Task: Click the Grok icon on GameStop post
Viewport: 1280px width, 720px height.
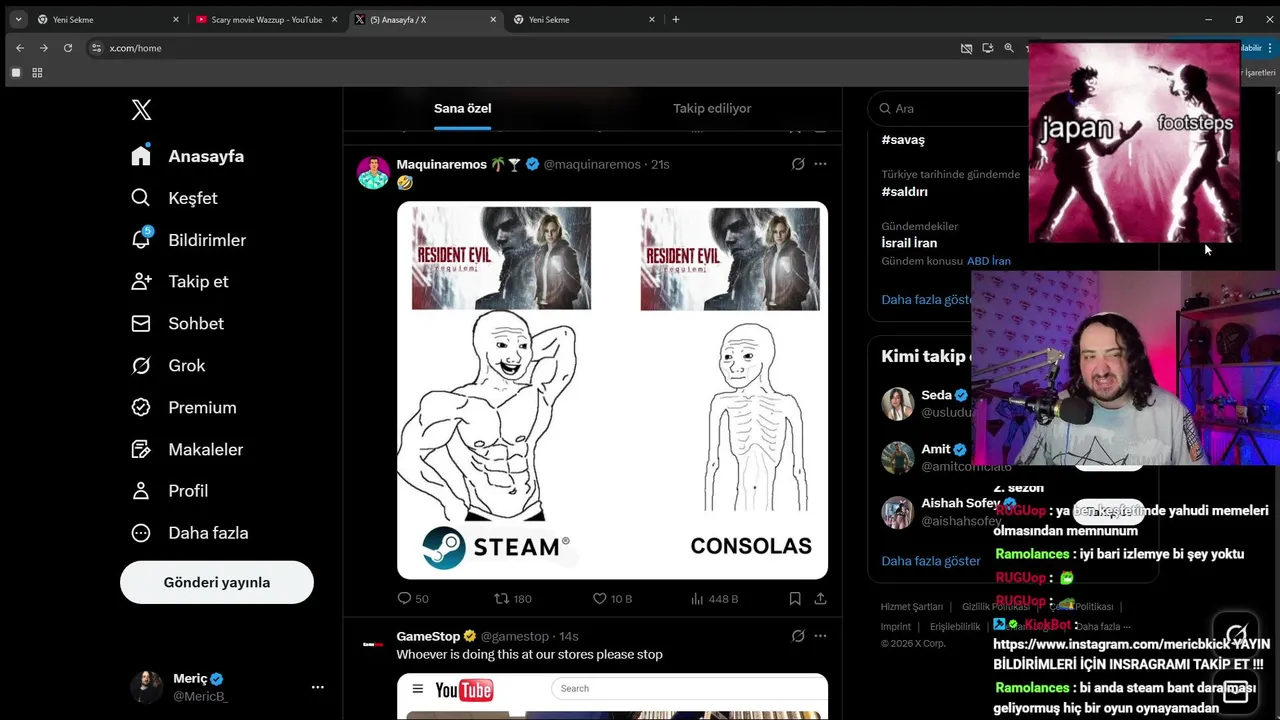Action: [798, 636]
